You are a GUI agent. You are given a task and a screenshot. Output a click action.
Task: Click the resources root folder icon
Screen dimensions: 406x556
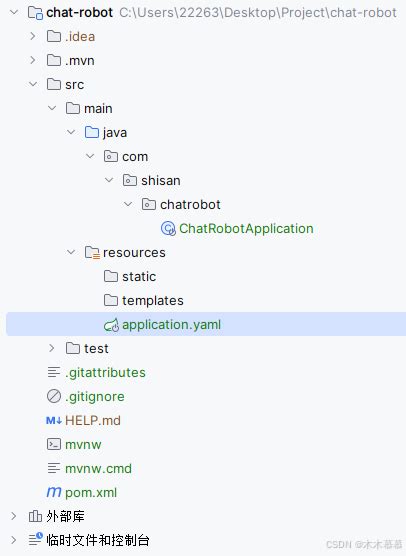pyautogui.click(x=92, y=252)
